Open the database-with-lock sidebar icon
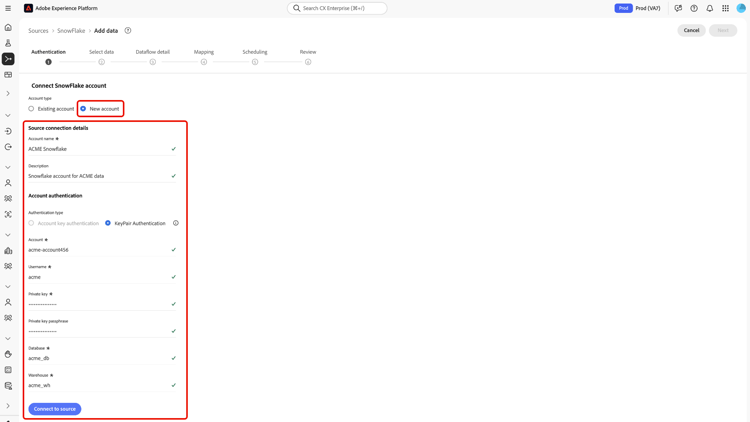This screenshot has height=422, width=750. point(8,386)
